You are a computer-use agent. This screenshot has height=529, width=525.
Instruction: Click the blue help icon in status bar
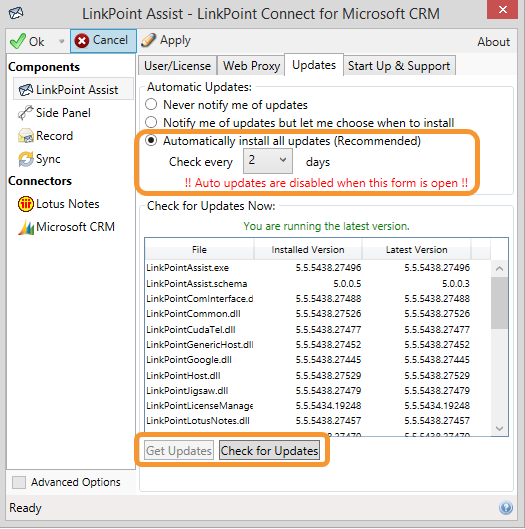point(506,508)
